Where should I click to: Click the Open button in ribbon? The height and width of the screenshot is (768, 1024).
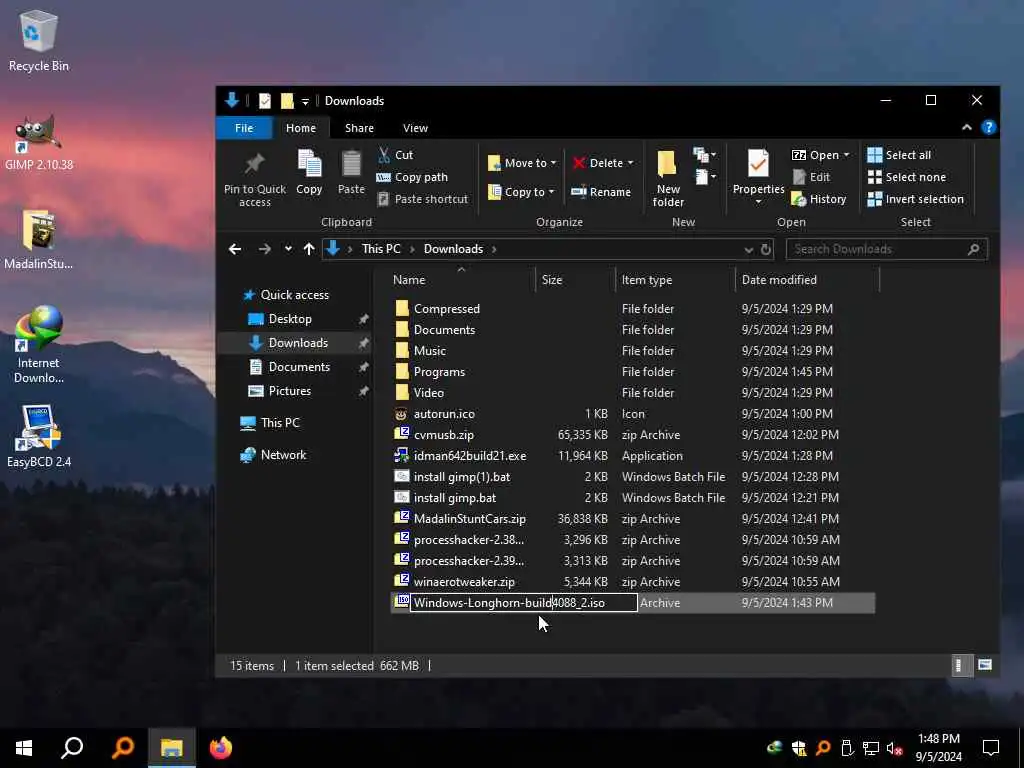coord(815,155)
